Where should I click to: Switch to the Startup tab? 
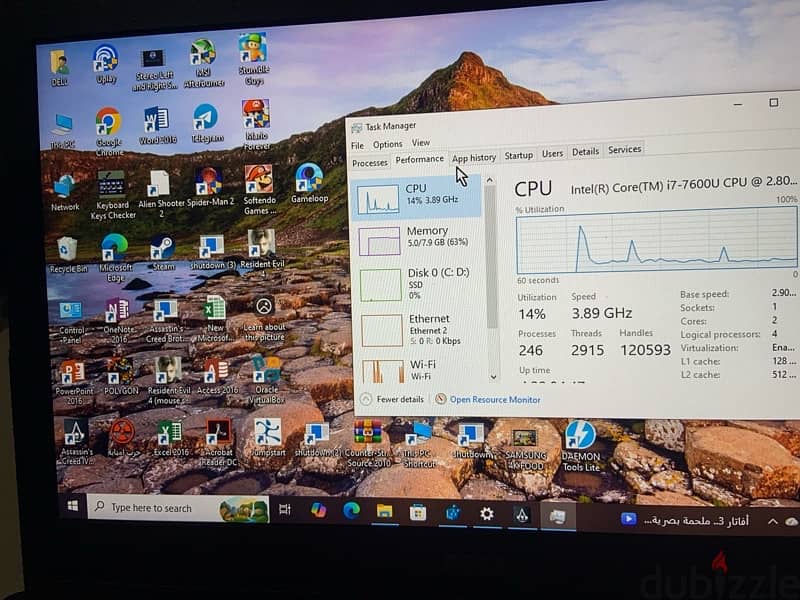[518, 155]
